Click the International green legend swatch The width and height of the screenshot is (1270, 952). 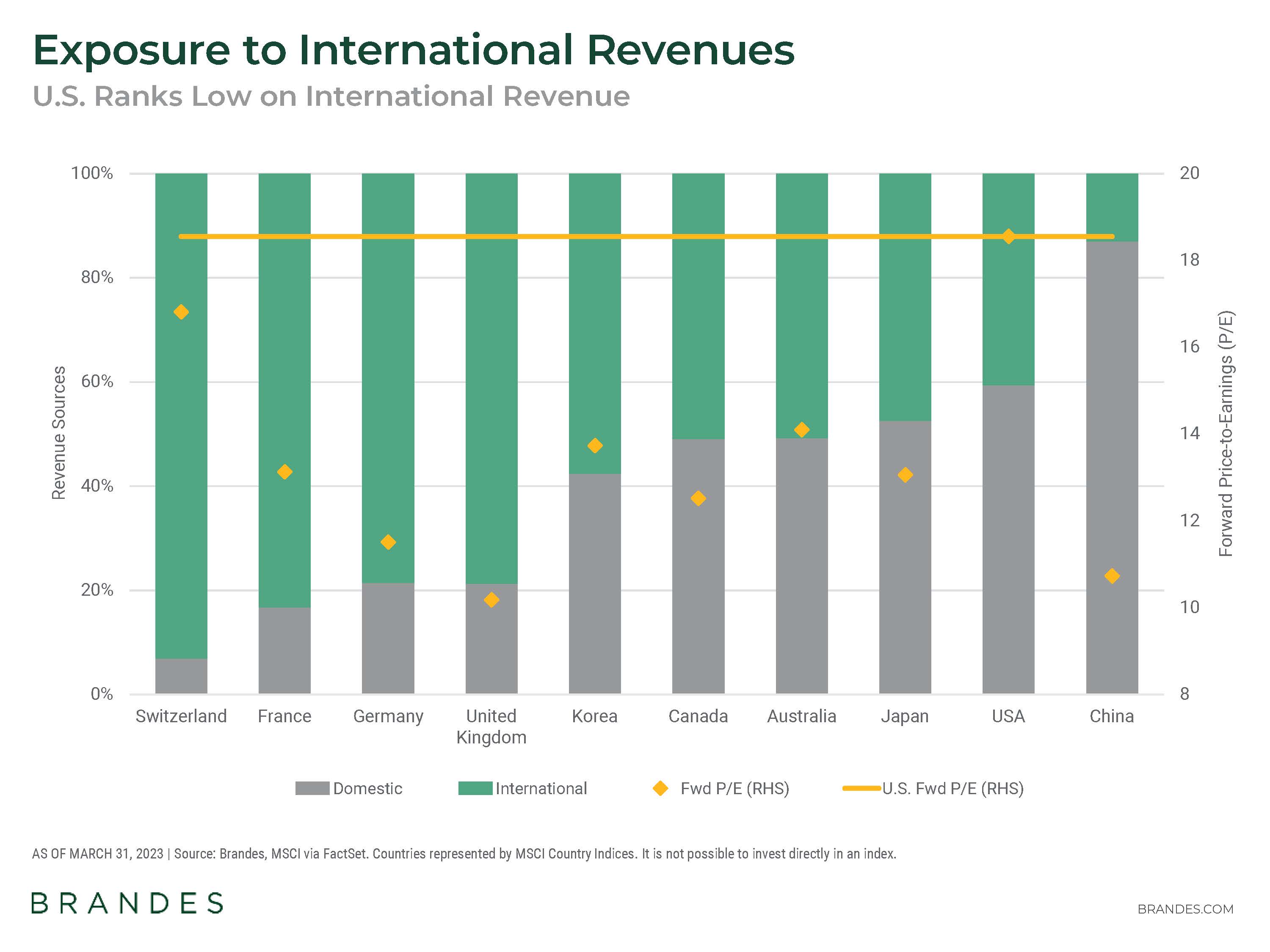[475, 788]
